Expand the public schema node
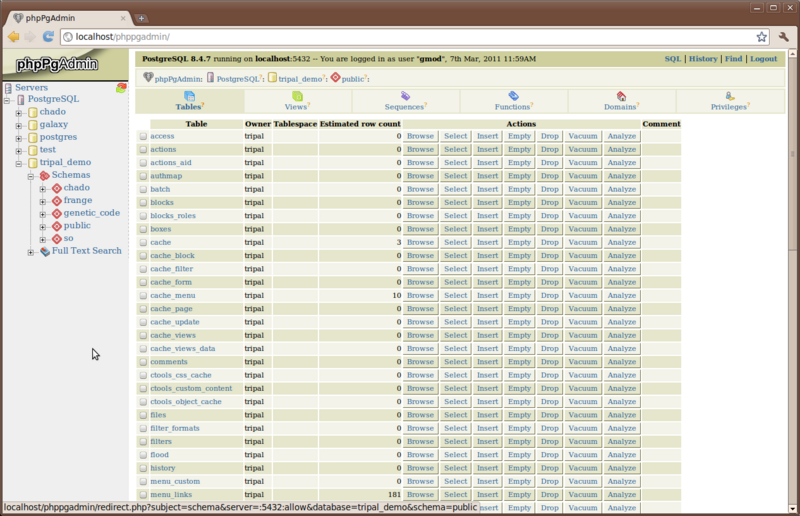Viewport: 800px width, 516px height. click(x=43, y=227)
